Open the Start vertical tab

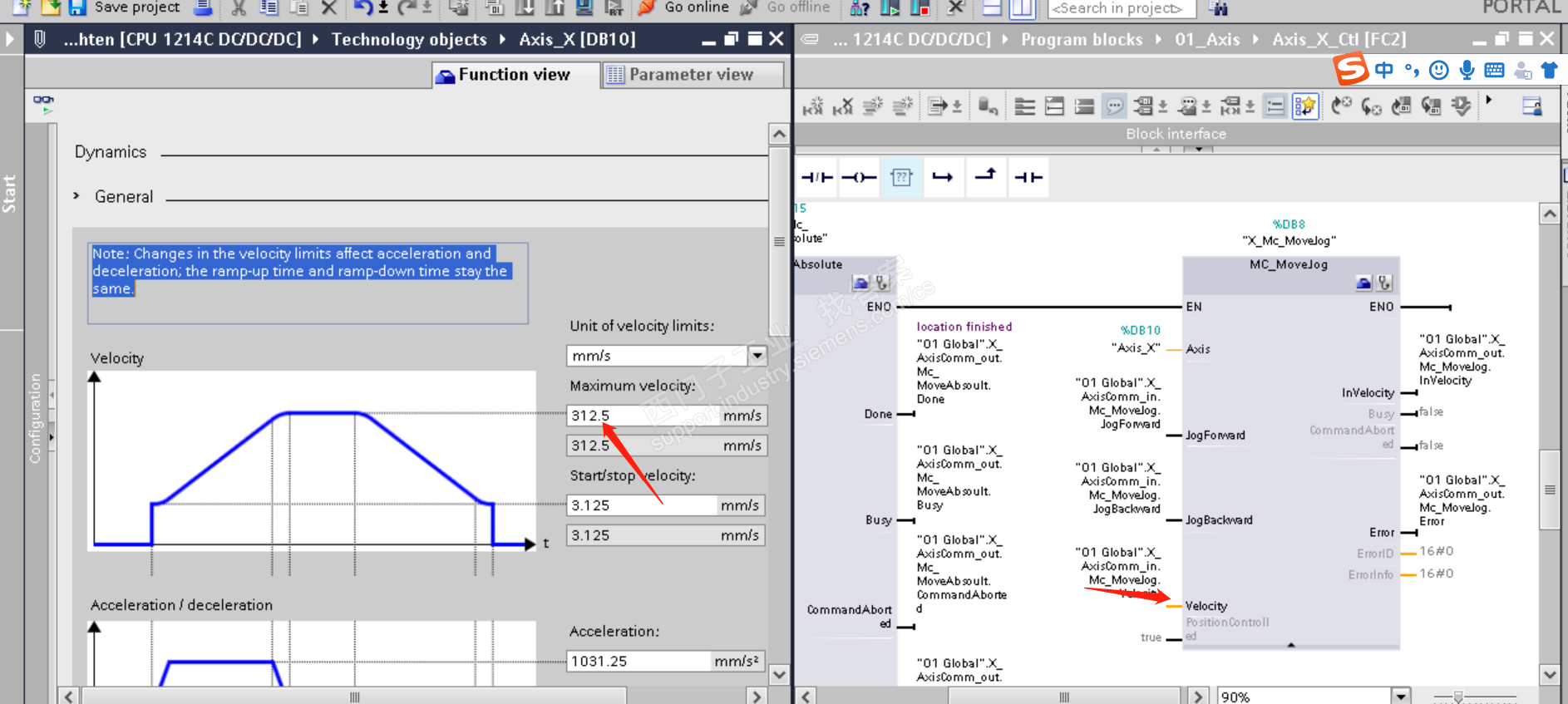(x=10, y=193)
